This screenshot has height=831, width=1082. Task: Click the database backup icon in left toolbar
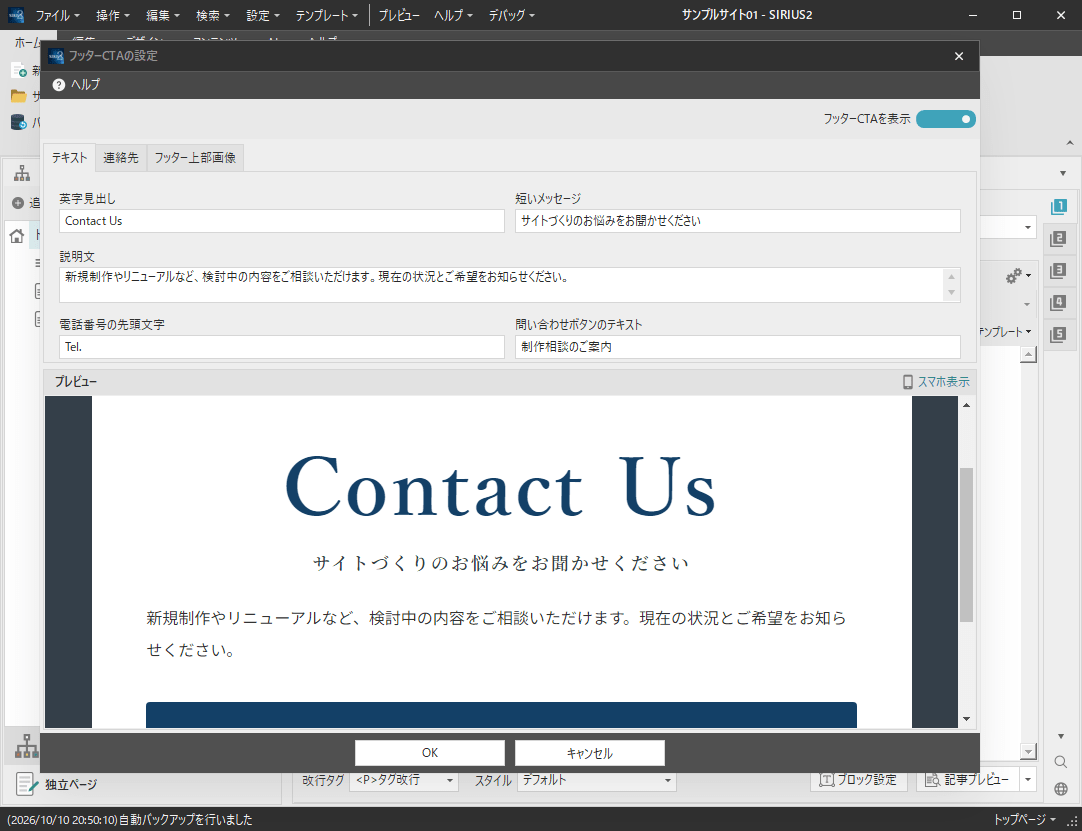19,123
